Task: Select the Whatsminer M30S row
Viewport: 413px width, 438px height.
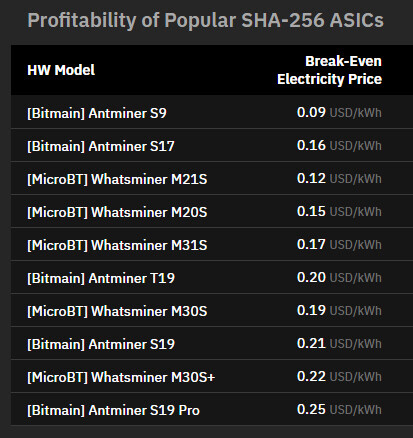Action: point(212,310)
